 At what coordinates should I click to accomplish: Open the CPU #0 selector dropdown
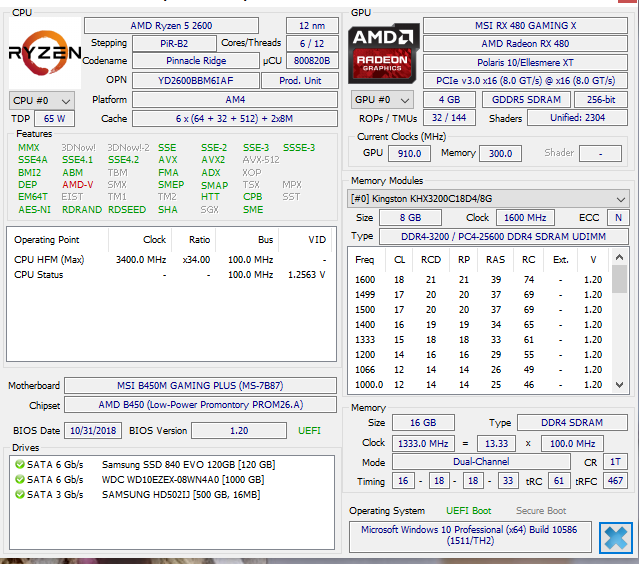(x=42, y=100)
